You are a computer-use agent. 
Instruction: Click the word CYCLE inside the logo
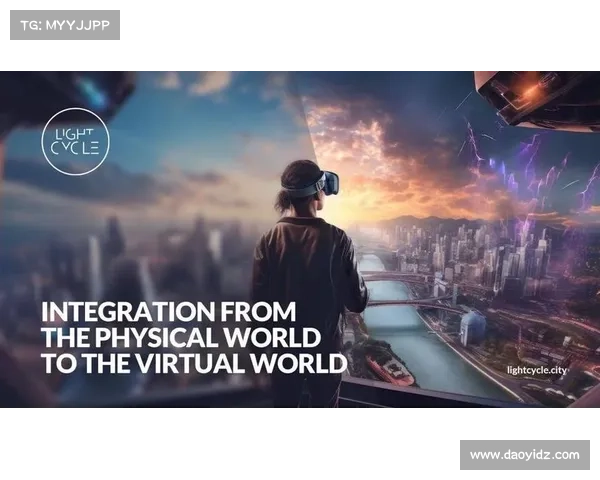point(77,149)
